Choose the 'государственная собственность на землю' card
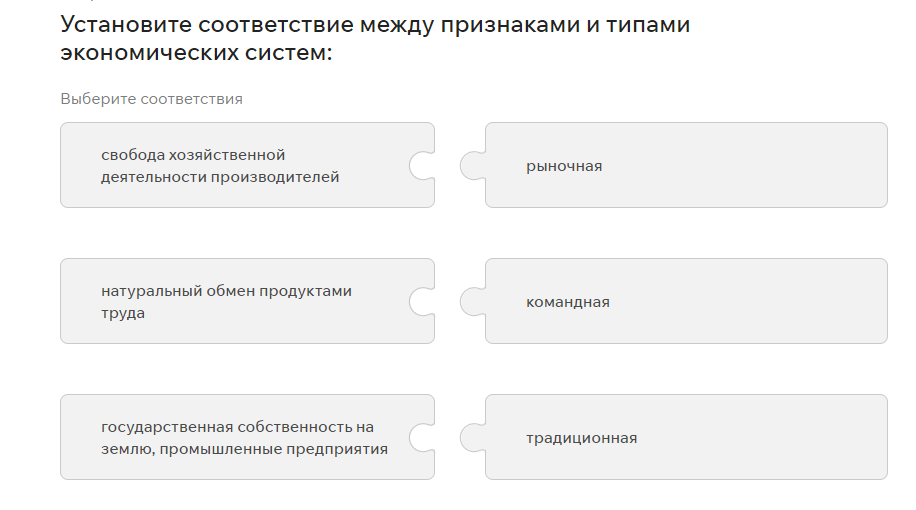 point(247,437)
